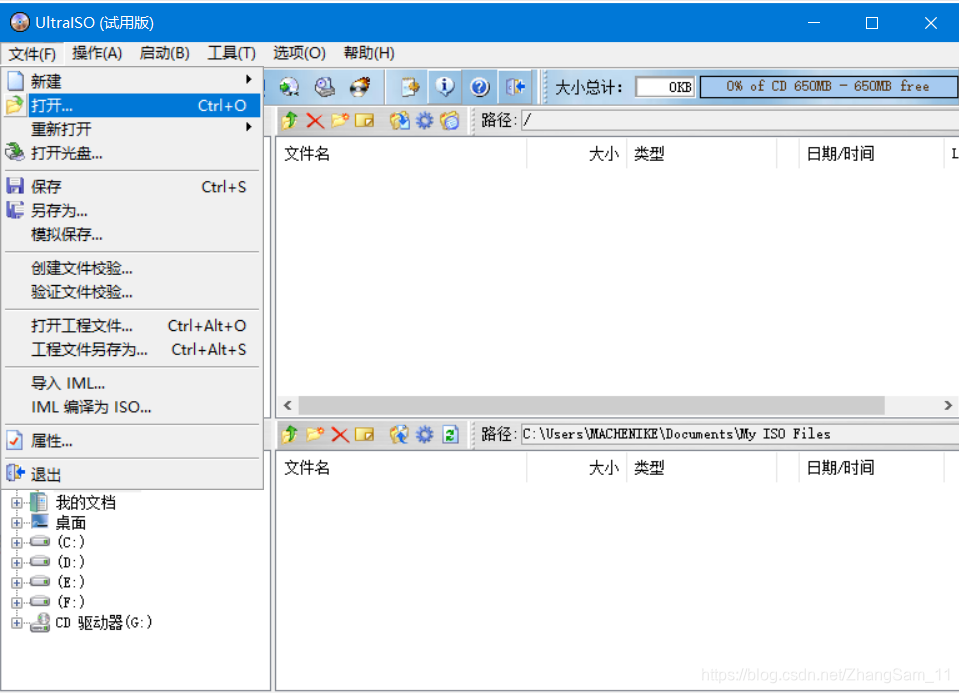
Task: Open the 启动(B) menu
Action: 165,53
